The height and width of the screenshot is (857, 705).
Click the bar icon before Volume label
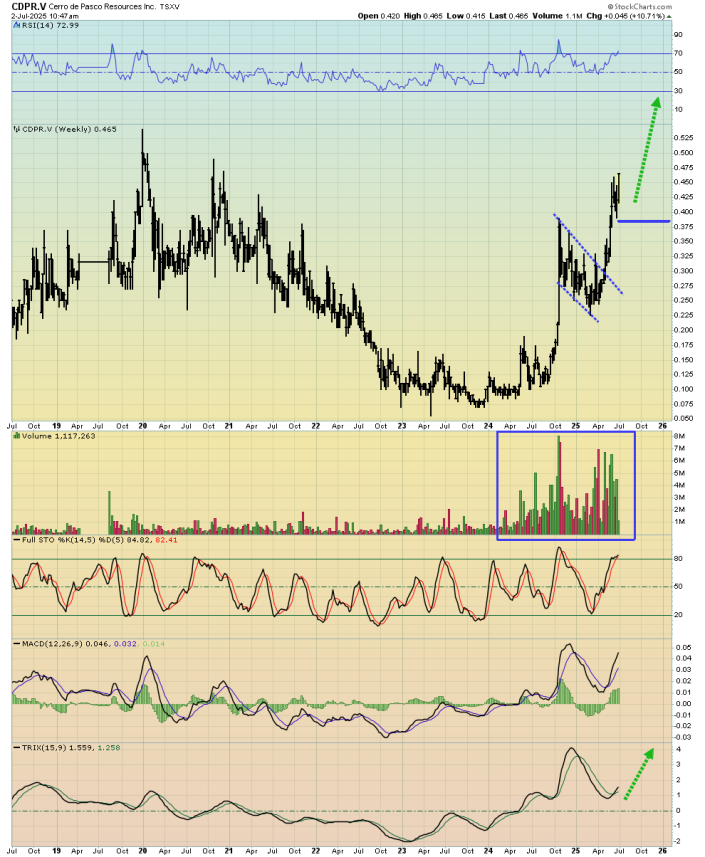pyautogui.click(x=17, y=436)
